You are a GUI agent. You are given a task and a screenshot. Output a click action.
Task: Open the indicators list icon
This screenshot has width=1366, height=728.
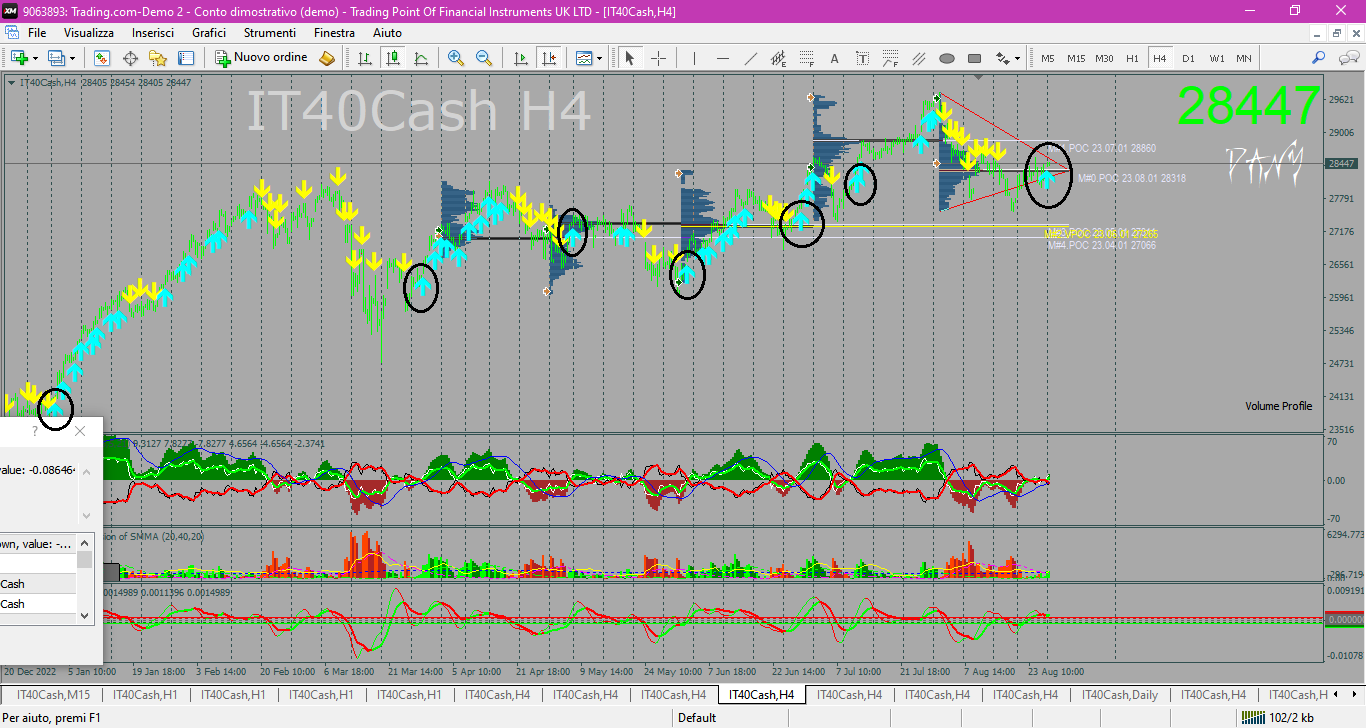584,58
